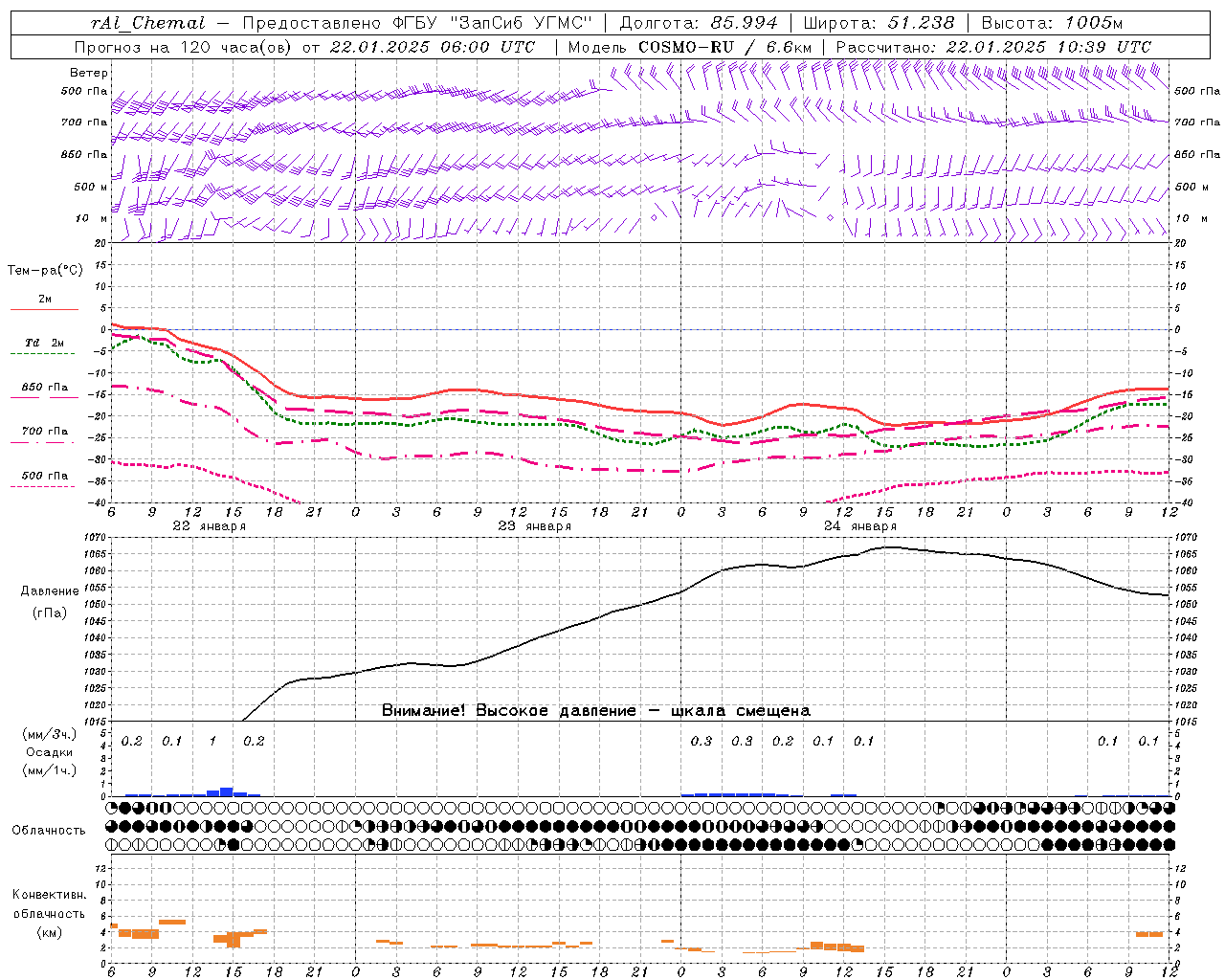The width and height of the screenshot is (1225, 980).
Task: Click the (мм/1ч.) precipitation unit label
Action: click(49, 770)
